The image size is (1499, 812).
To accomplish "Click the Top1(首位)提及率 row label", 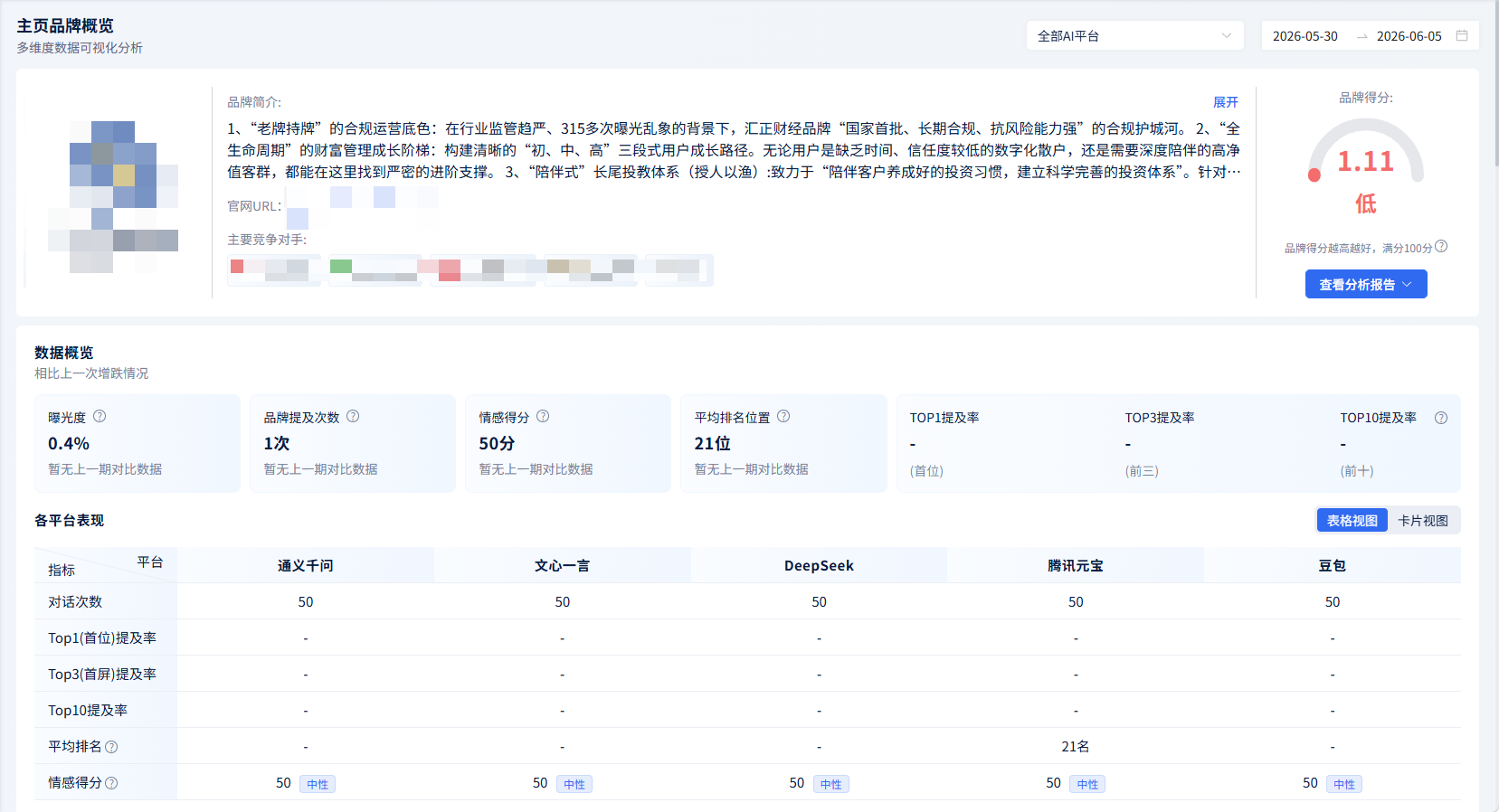I will click(102, 637).
